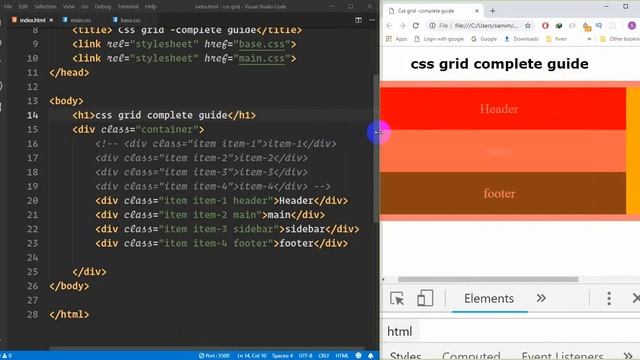Open the Apps bookmarks shortcut
The width and height of the screenshot is (640, 360).
(397, 39)
